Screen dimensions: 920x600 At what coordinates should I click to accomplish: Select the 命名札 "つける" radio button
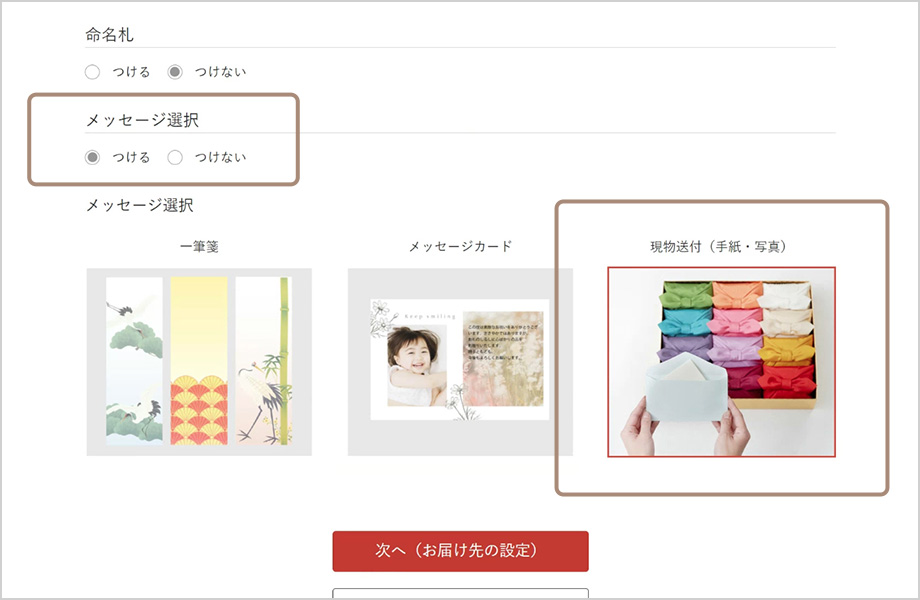(x=92, y=72)
